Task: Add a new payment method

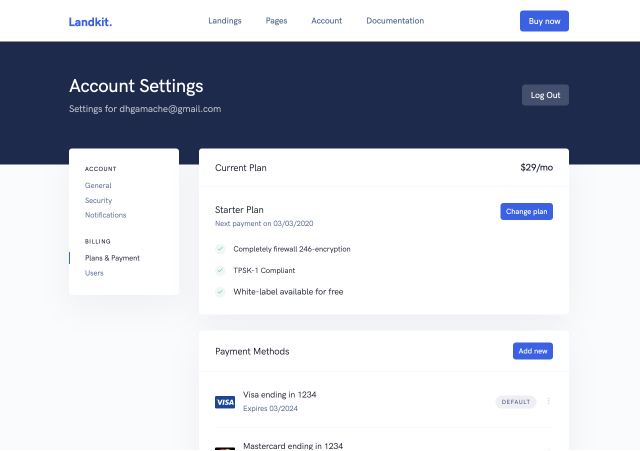Action: coord(532,351)
